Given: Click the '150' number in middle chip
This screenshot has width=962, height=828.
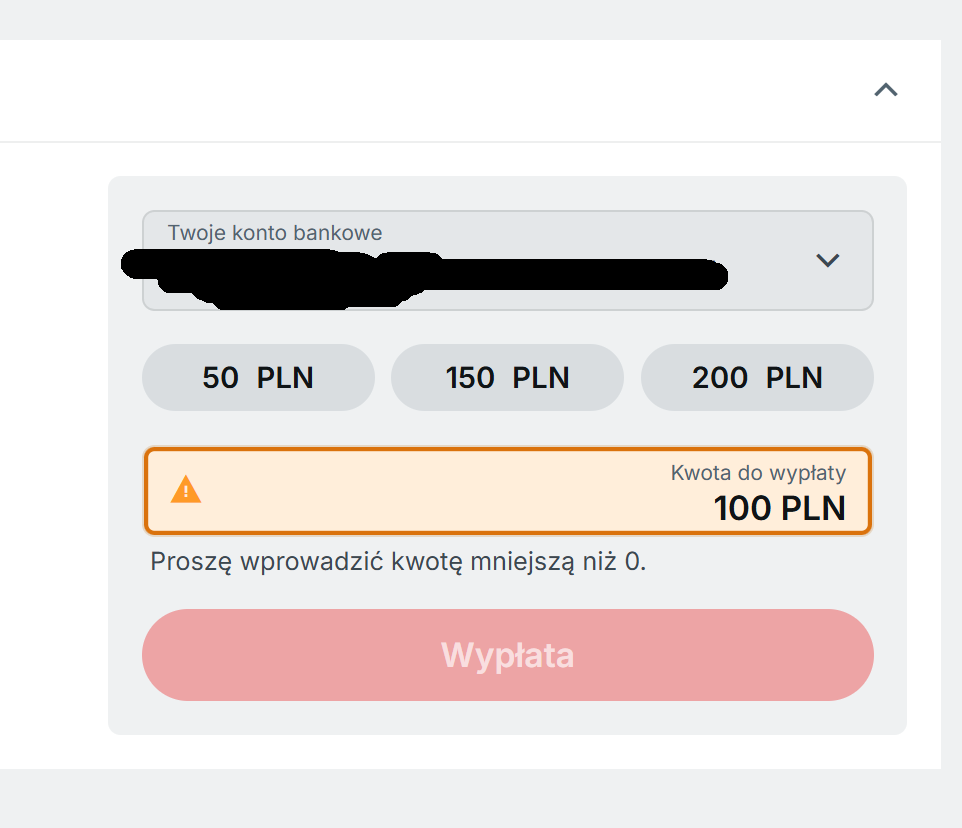Looking at the screenshot, I should [x=470, y=378].
